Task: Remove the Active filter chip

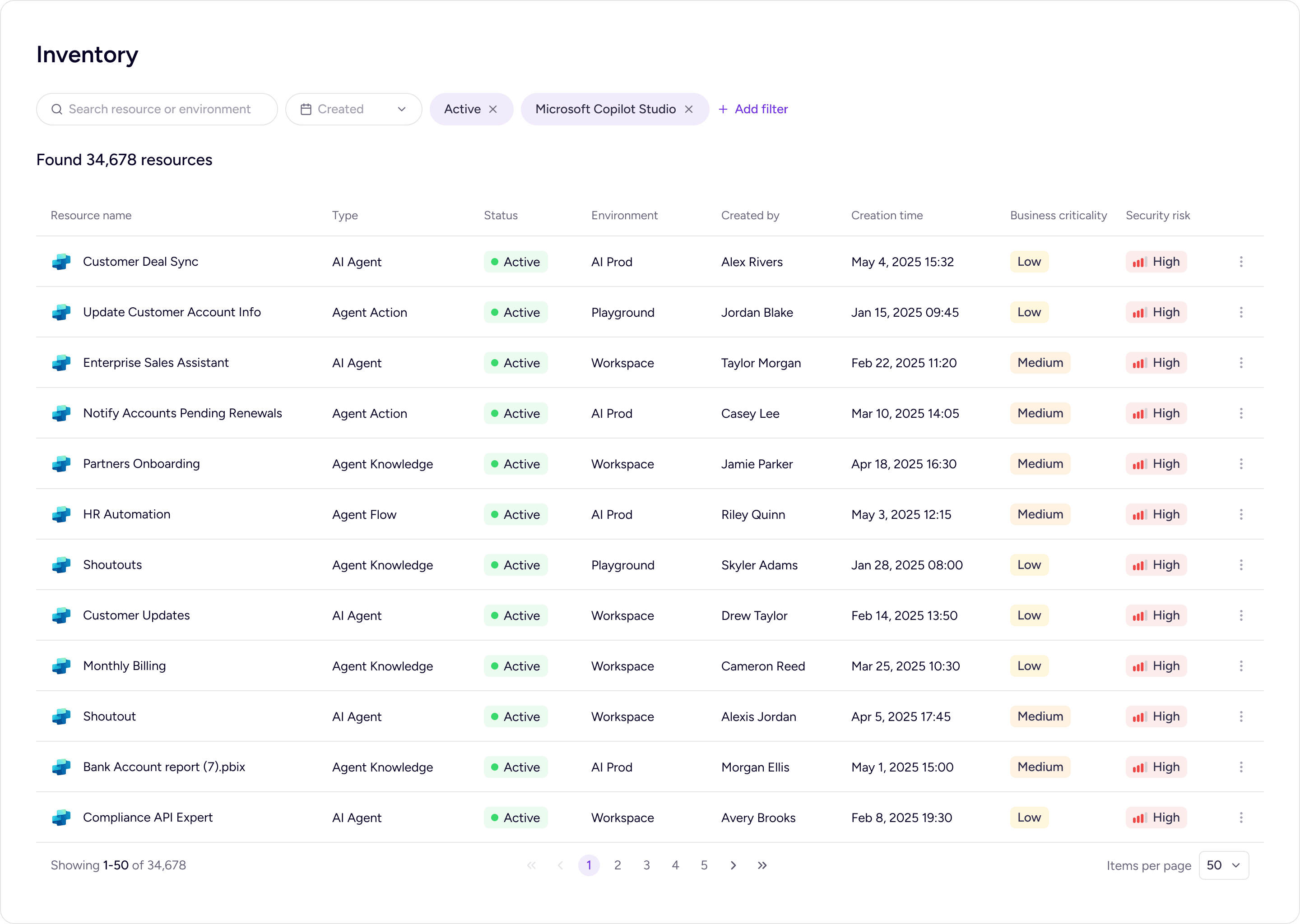Action: click(493, 109)
